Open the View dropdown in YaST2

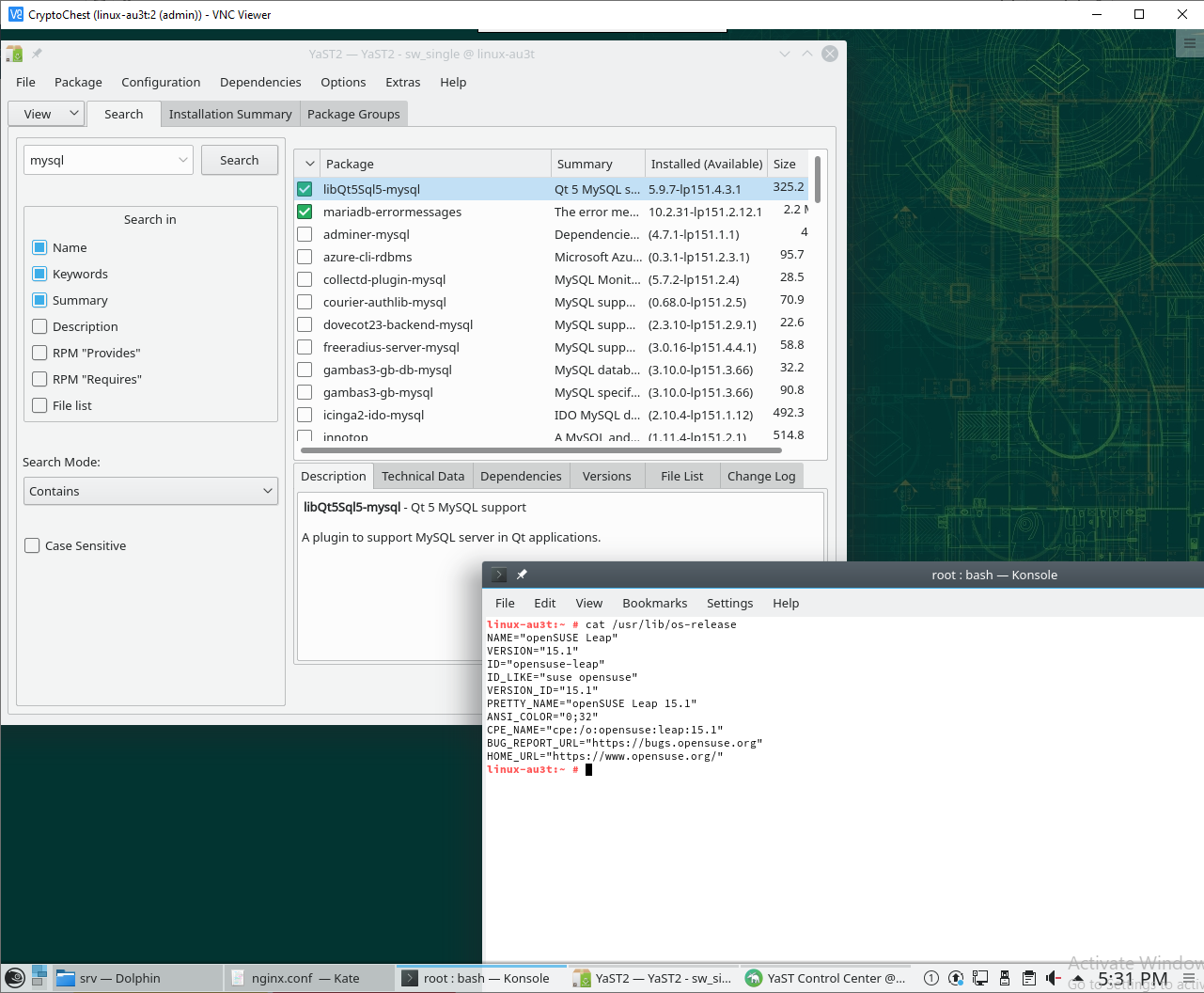[46, 114]
